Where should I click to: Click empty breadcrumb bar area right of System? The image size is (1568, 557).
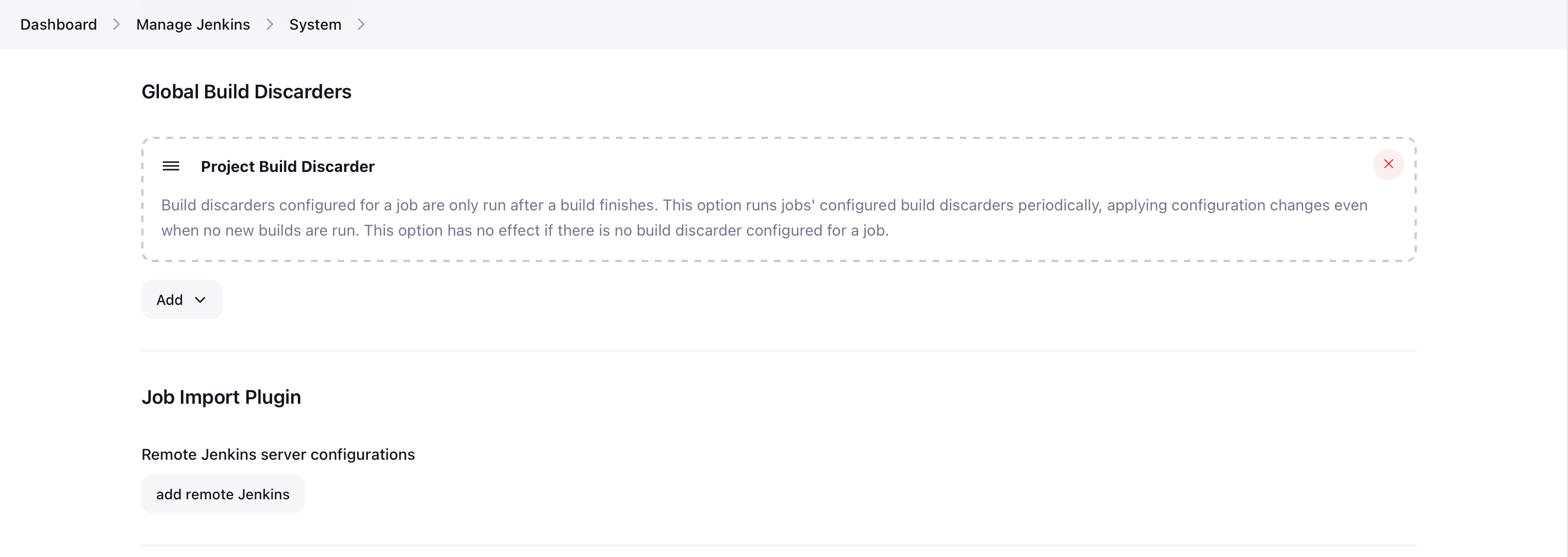click(x=913, y=24)
